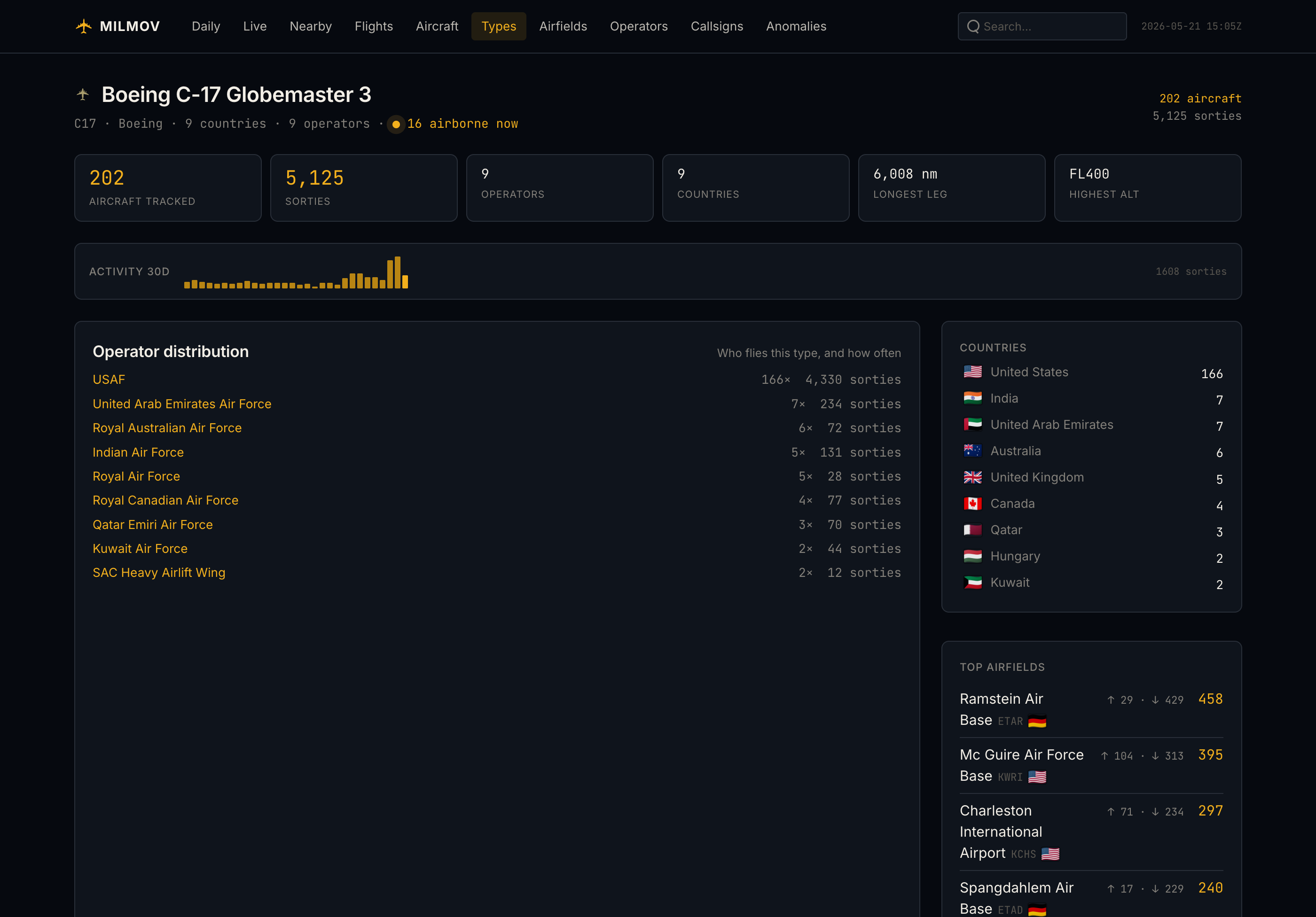Screen dimensions: 1316x917
Task: Click the Longest Leg stat card
Action: coord(952,188)
